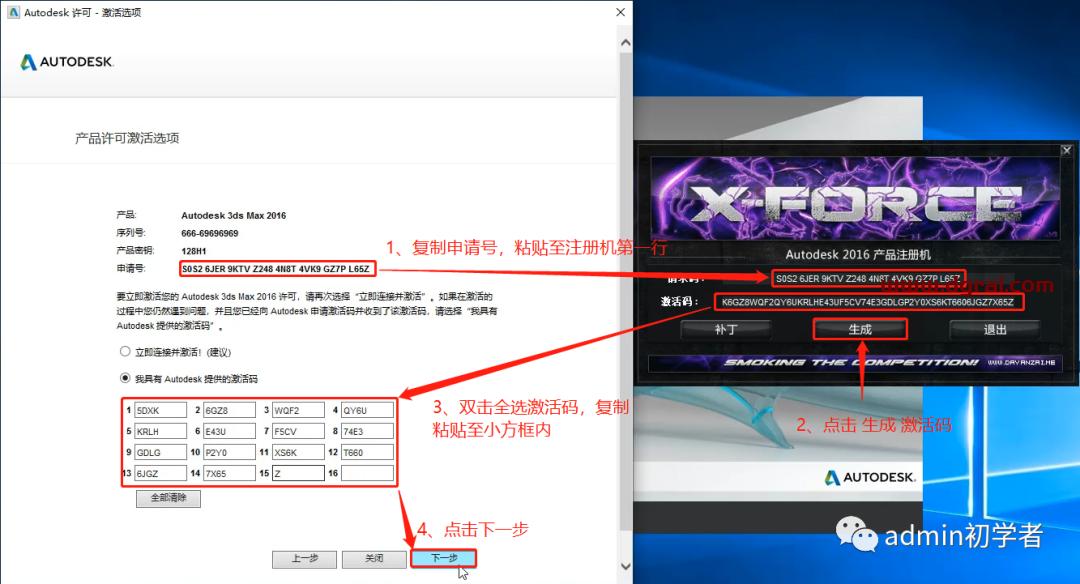Click the Autodesk icon in the title bar
This screenshot has width=1080, height=584.
(x=13, y=12)
